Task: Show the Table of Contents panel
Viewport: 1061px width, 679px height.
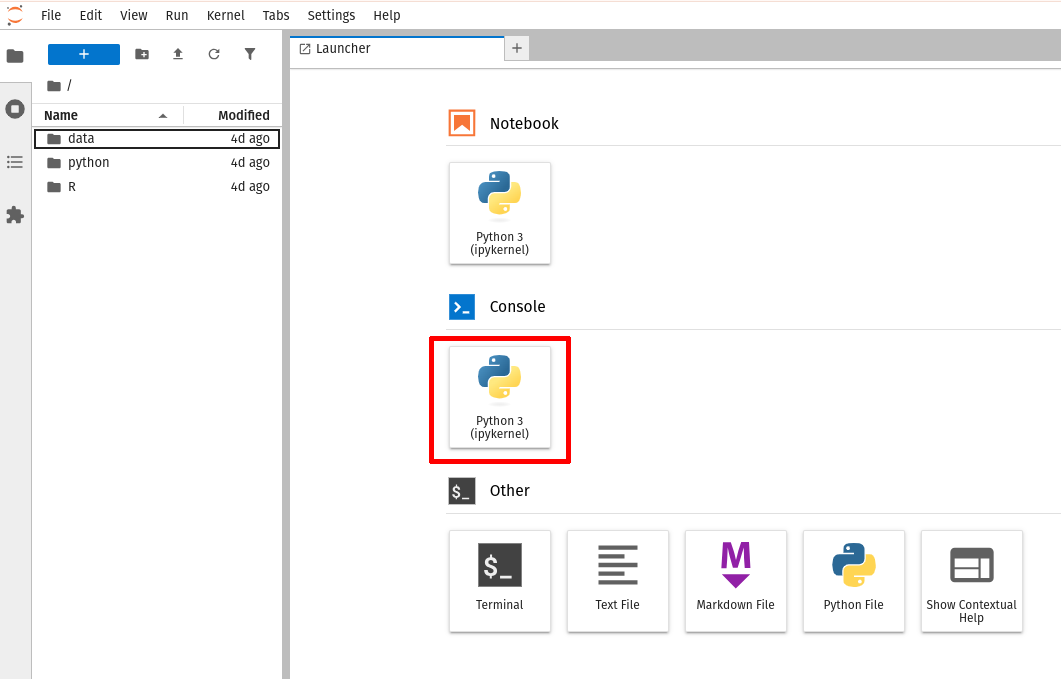Action: (x=15, y=162)
